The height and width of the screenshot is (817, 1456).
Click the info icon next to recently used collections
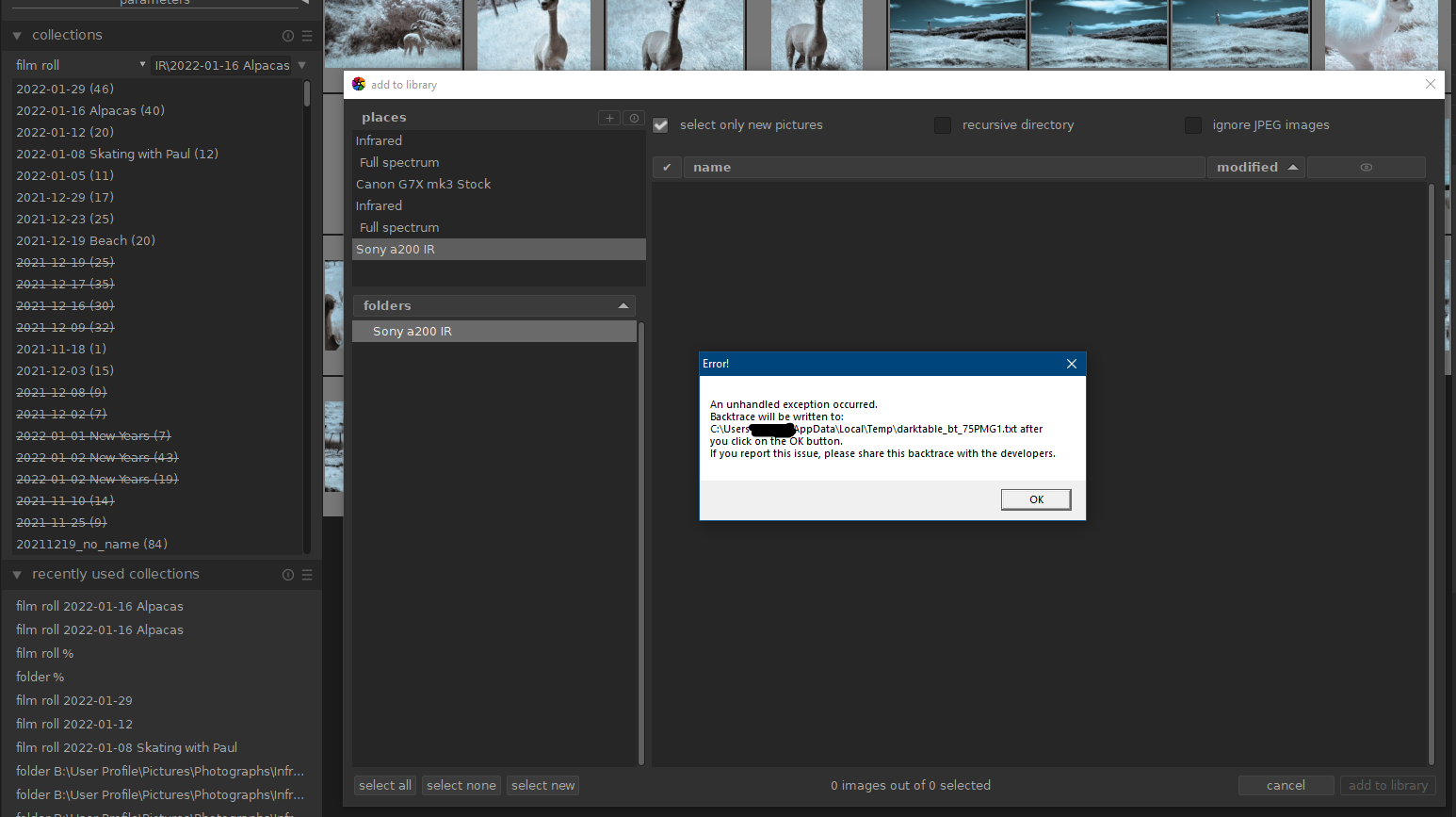click(x=287, y=574)
